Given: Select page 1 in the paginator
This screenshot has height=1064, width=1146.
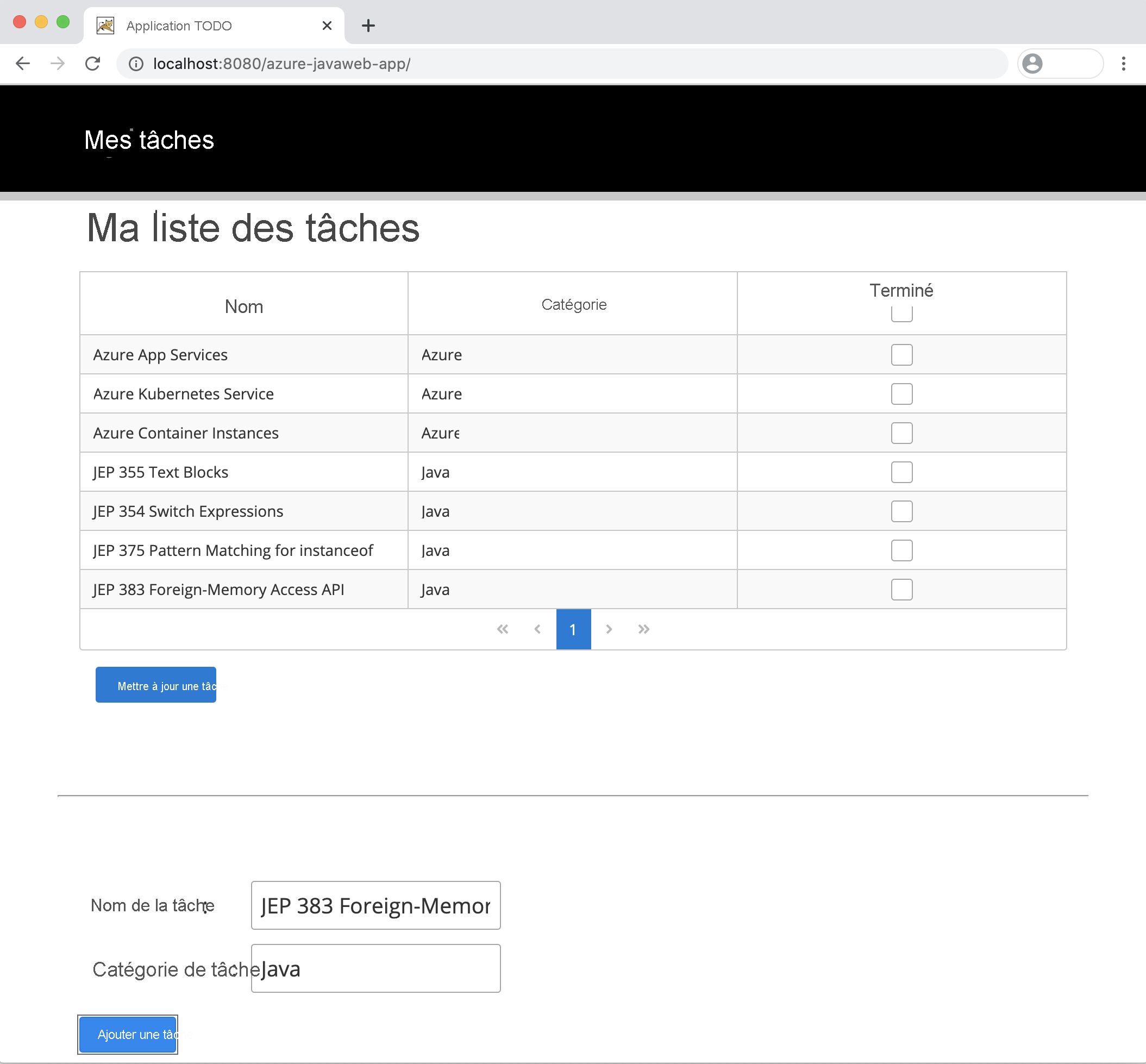Looking at the screenshot, I should coord(573,629).
